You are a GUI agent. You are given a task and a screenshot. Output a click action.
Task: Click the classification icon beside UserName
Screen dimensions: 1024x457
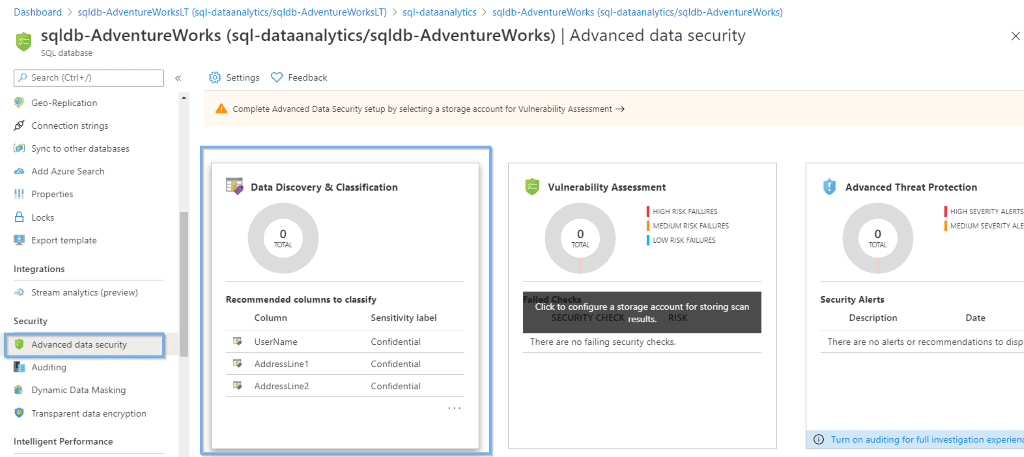pyautogui.click(x=237, y=341)
